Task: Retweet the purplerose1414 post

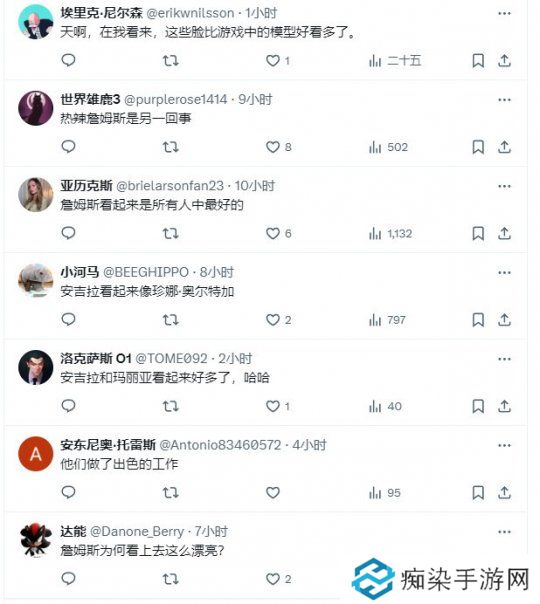Action: coord(170,147)
